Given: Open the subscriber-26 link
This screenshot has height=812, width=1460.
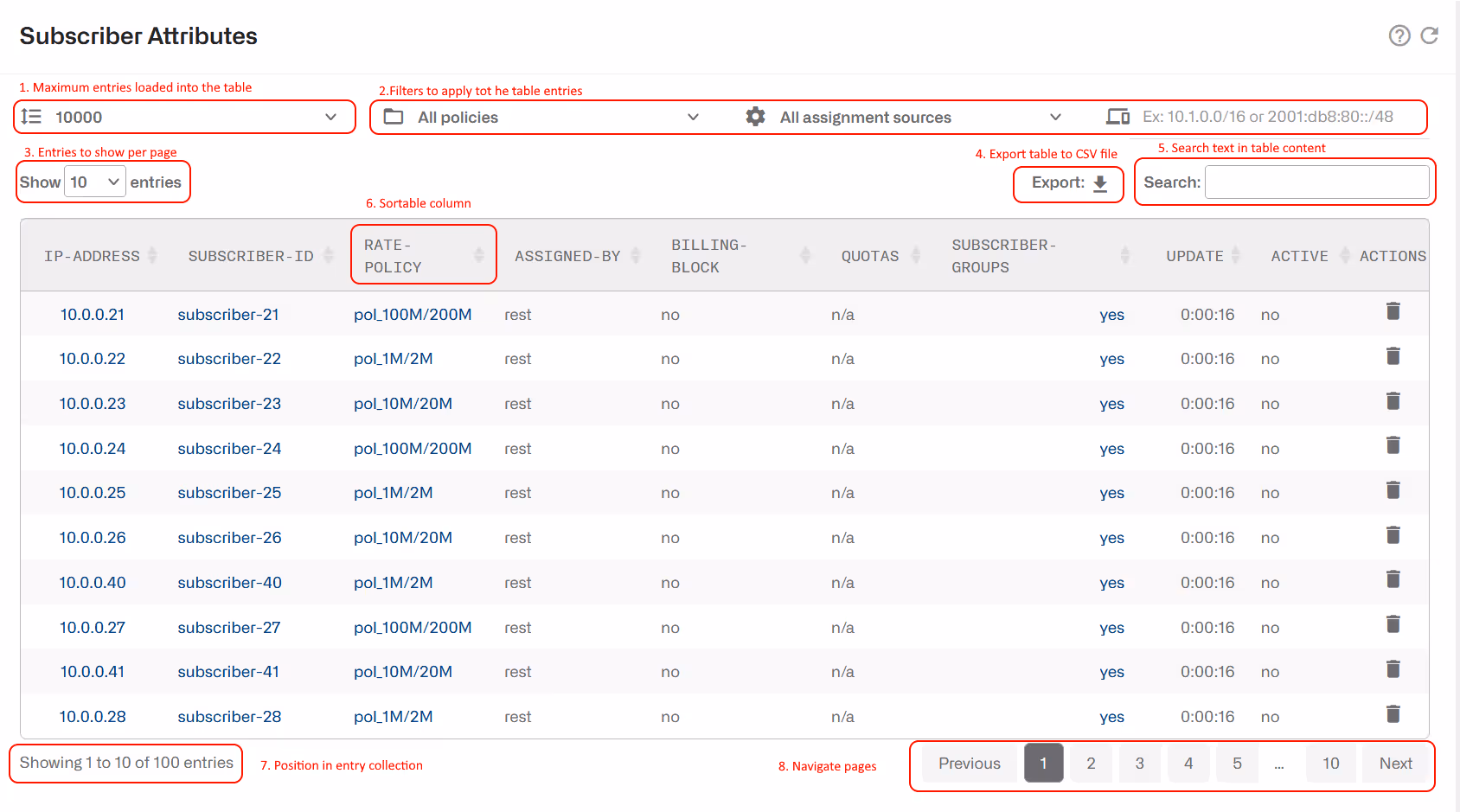Looking at the screenshot, I should (229, 538).
